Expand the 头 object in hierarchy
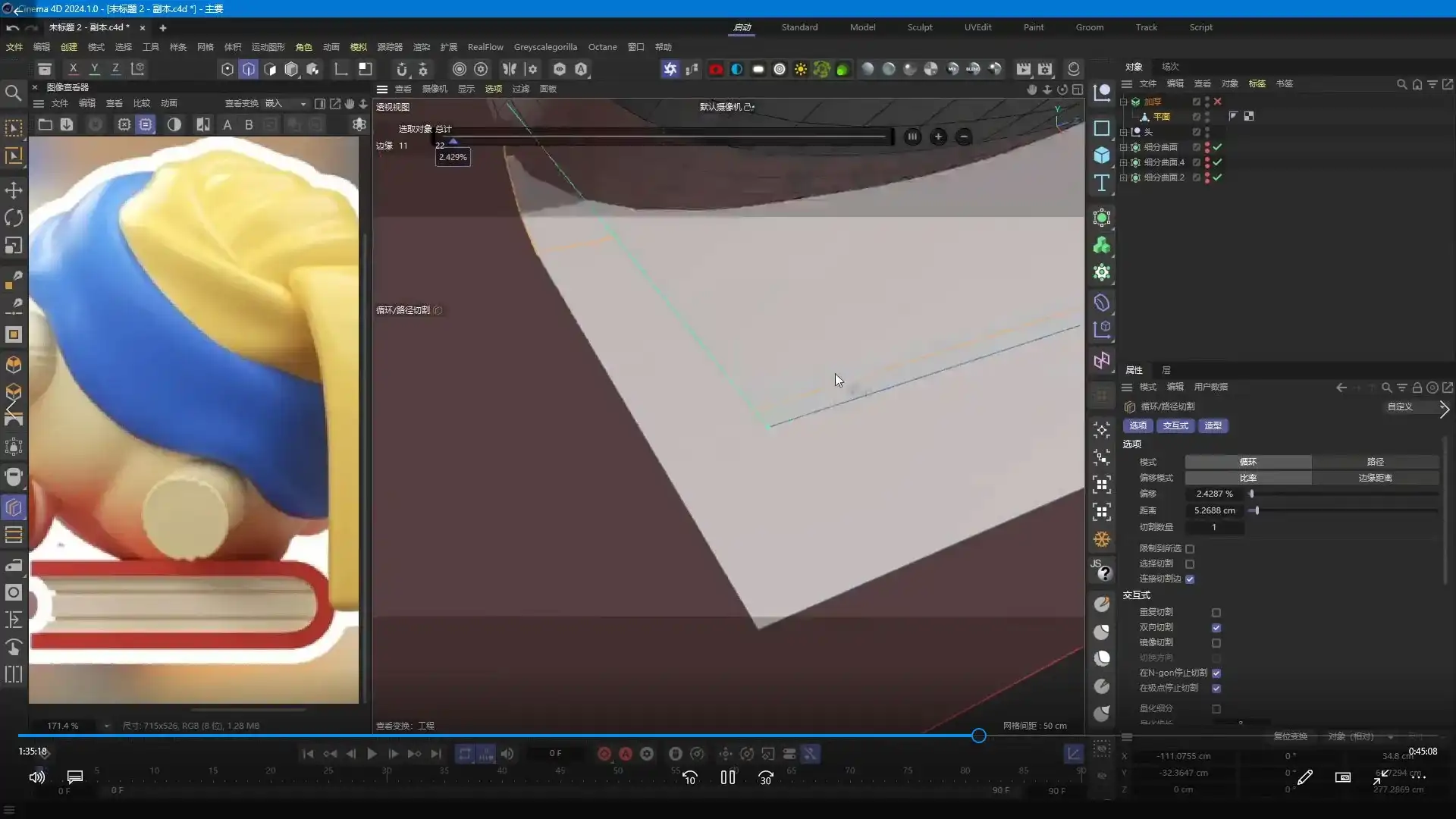 click(1124, 132)
